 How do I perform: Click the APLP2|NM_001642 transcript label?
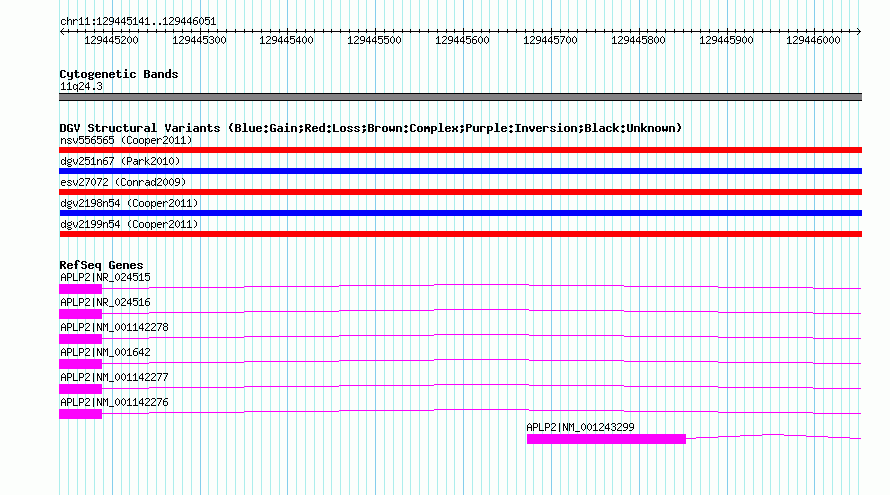105,353
